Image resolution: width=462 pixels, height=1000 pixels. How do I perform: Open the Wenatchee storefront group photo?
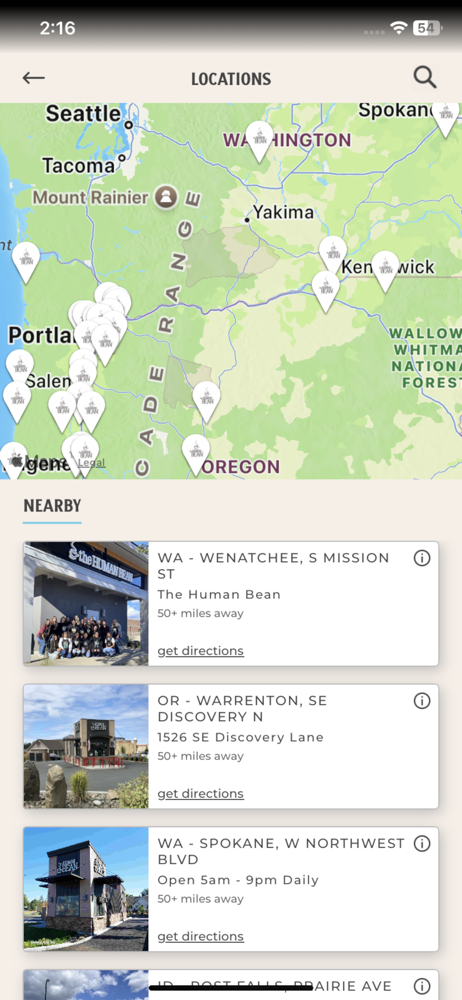(86, 603)
